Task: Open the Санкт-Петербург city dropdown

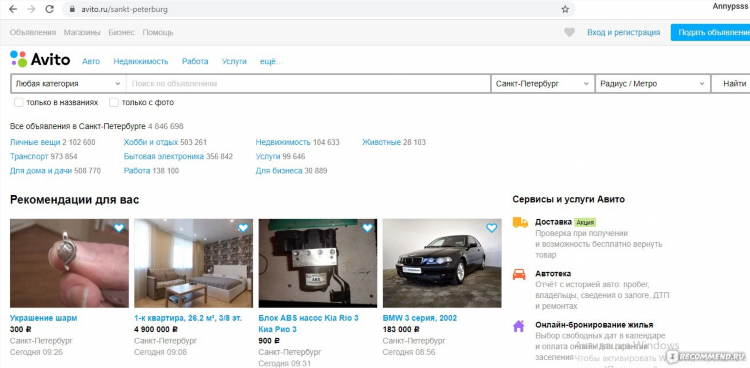Action: (x=542, y=84)
